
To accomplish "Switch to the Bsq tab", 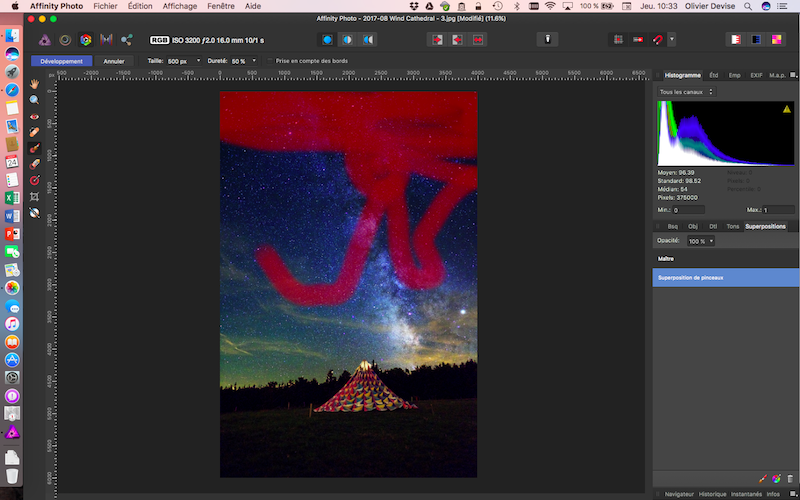I will click(673, 226).
